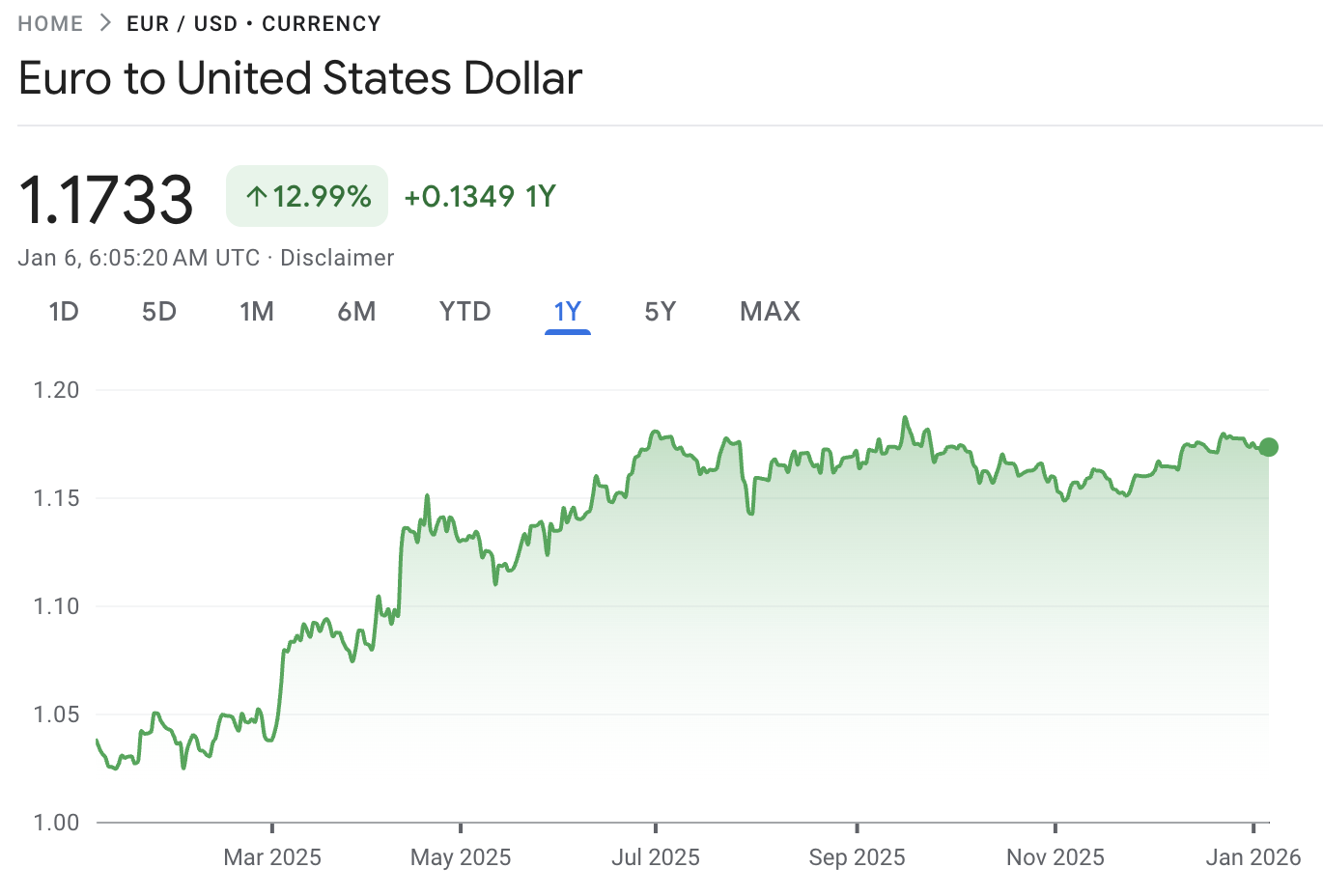Click the +0.1349 1Y change label

click(x=479, y=196)
